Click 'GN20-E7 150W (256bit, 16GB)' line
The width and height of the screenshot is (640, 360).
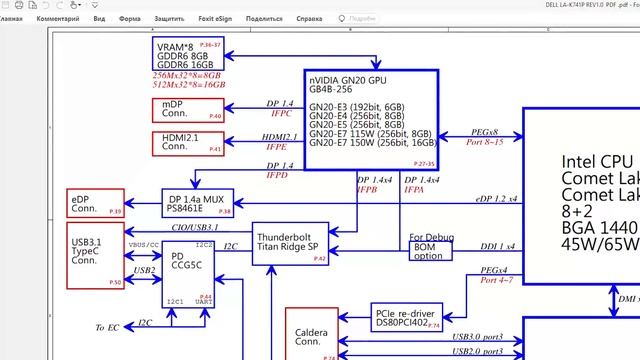(x=373, y=143)
